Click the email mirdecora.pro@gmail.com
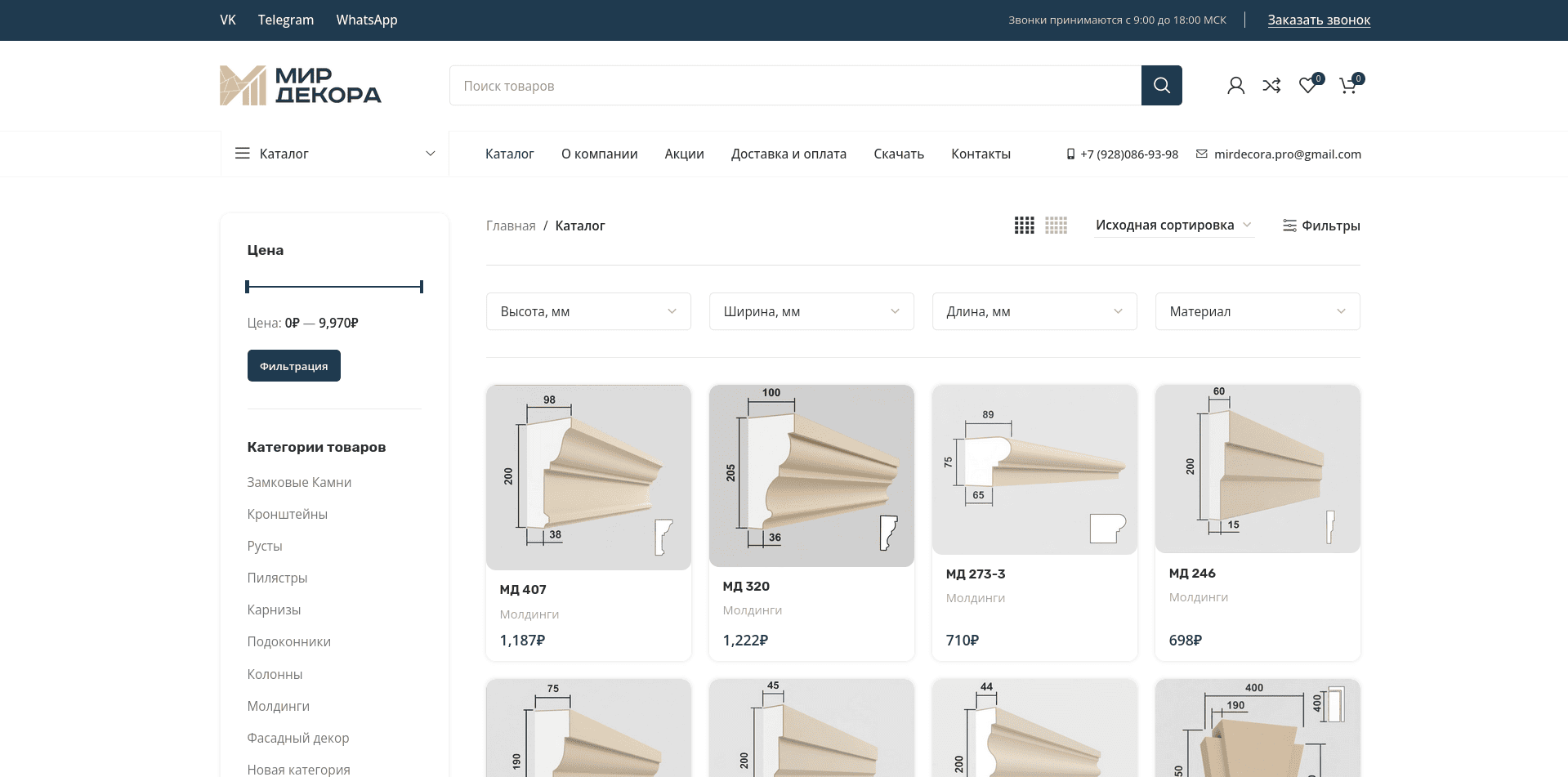Image resolution: width=1568 pixels, height=777 pixels. tap(1279, 154)
